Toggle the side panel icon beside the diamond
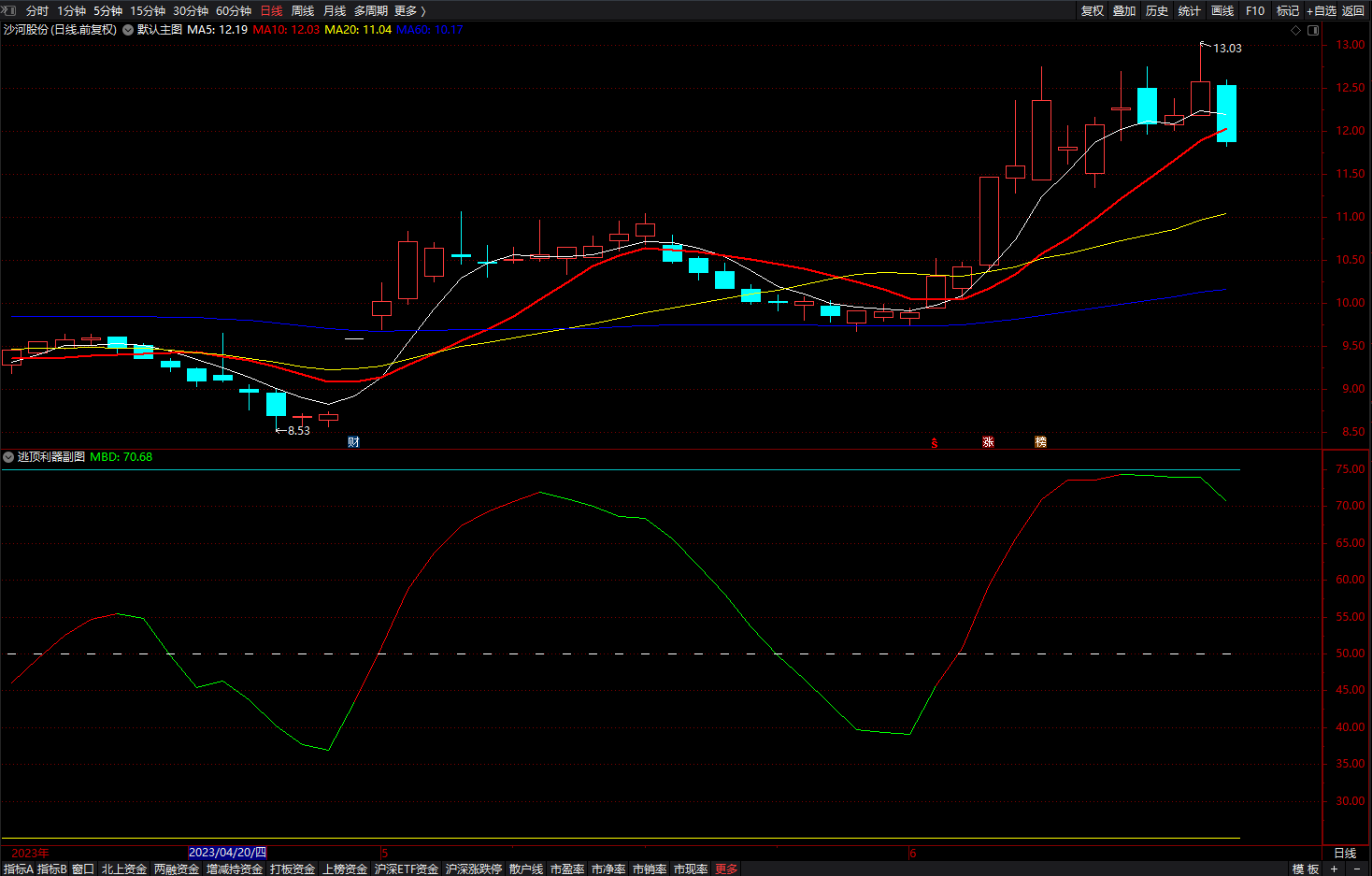 (x=1313, y=30)
